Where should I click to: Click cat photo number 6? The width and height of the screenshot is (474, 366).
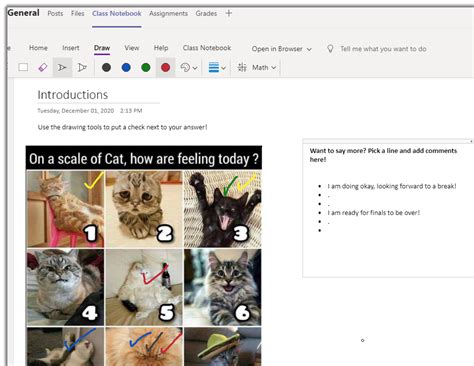(x=223, y=287)
